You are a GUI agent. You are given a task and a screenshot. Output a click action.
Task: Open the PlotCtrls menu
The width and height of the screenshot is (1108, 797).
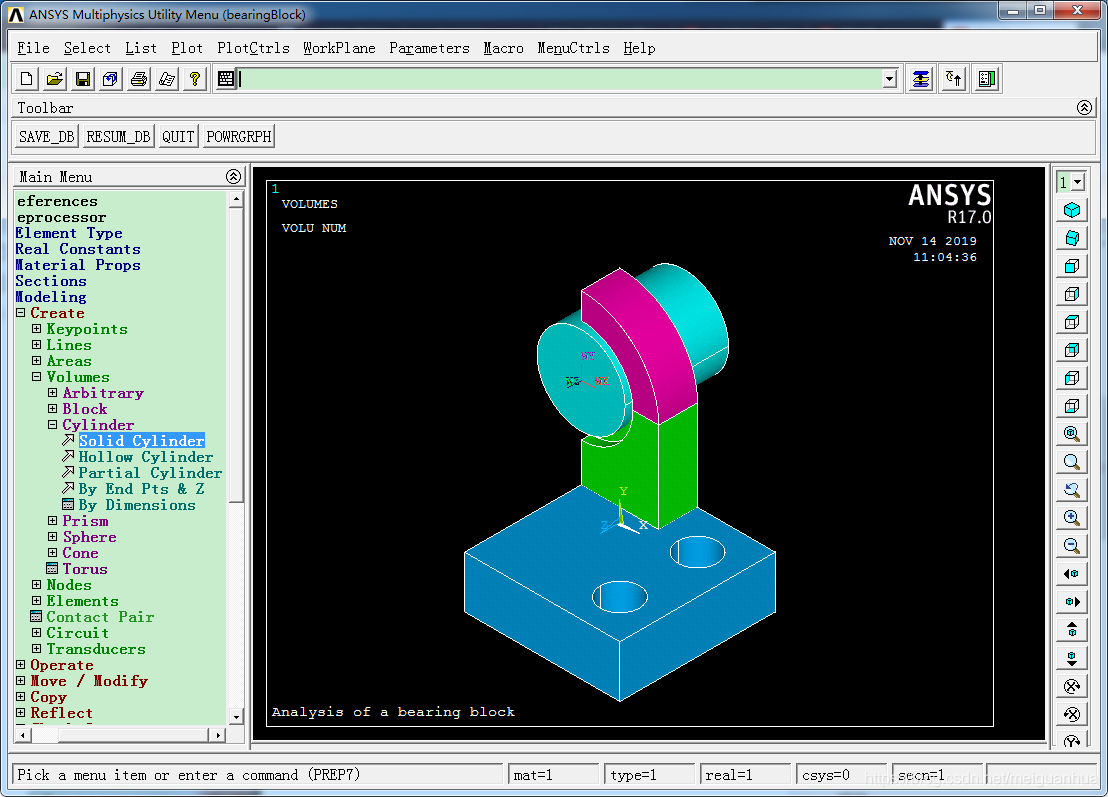pos(253,48)
